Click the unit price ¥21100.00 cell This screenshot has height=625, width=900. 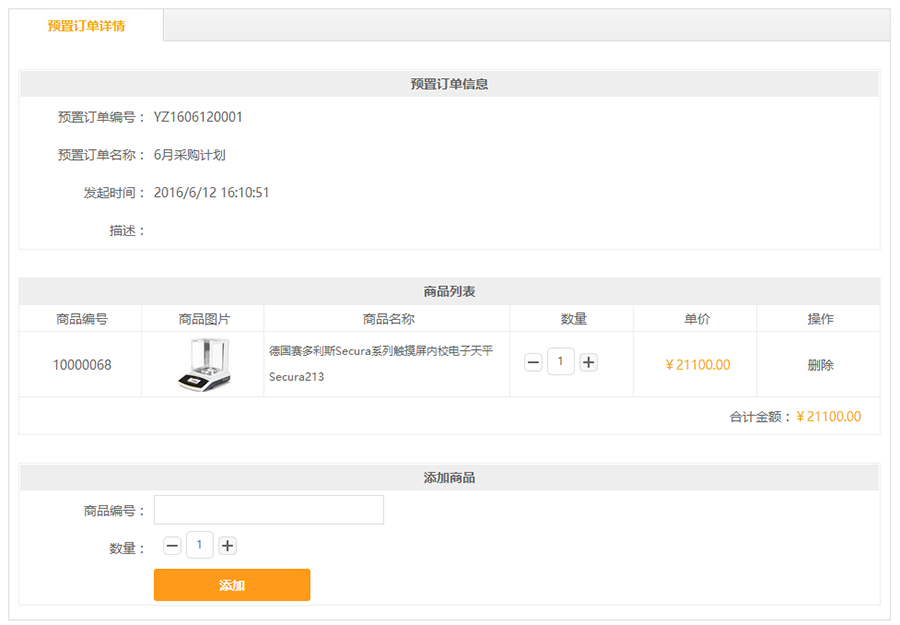(697, 365)
